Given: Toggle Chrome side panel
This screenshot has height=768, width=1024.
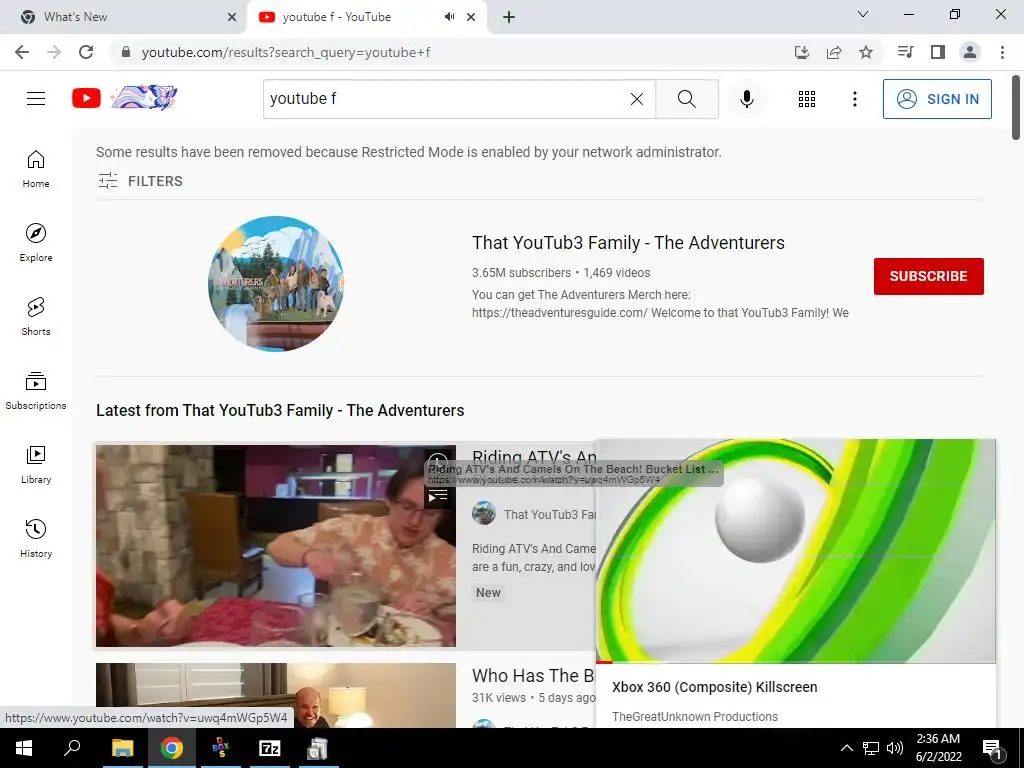Looking at the screenshot, I should click(938, 52).
